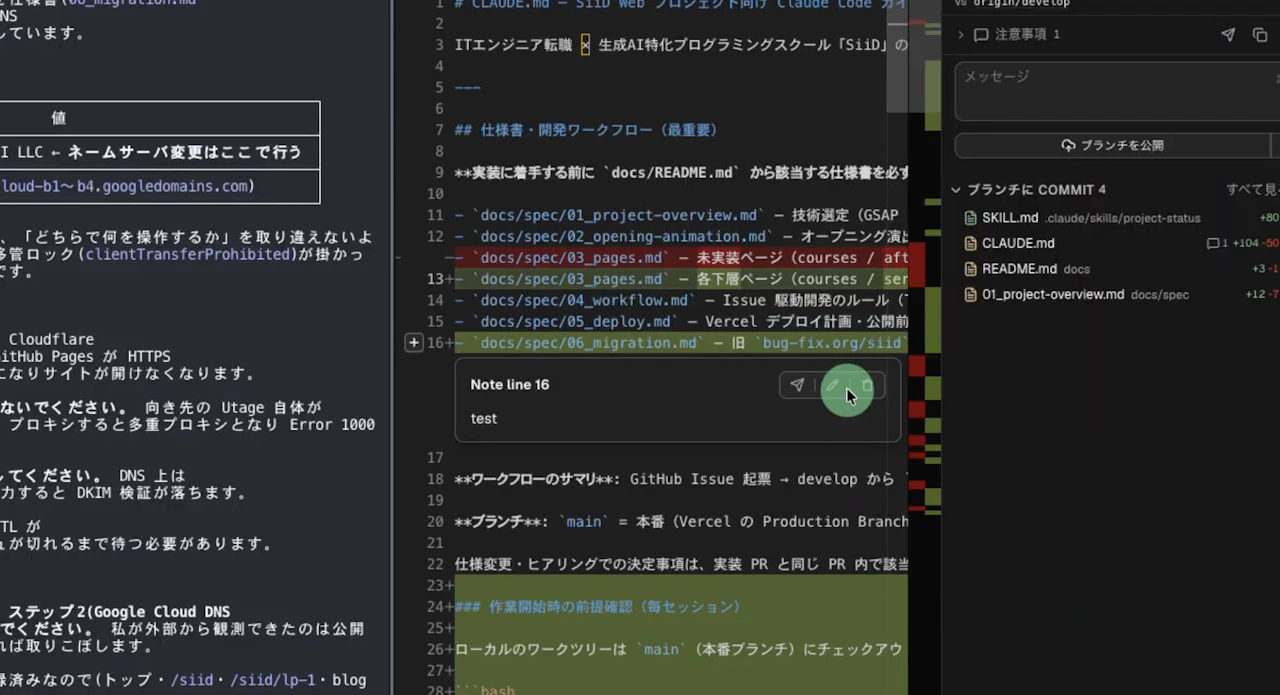This screenshot has width=1280, height=695.
Task: Click the 値 table header in left window
Action: pos(59,118)
